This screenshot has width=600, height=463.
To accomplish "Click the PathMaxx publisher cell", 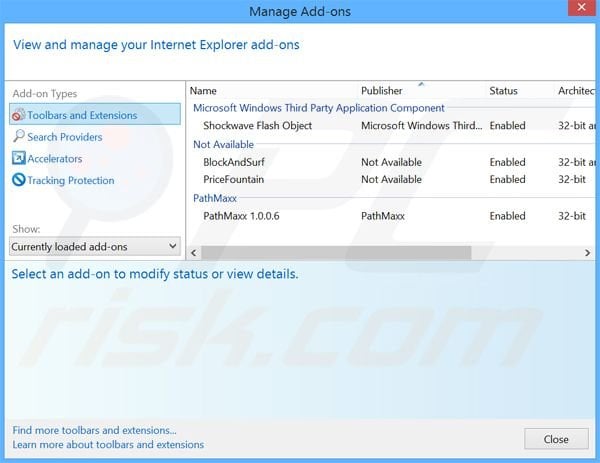I will click(383, 216).
